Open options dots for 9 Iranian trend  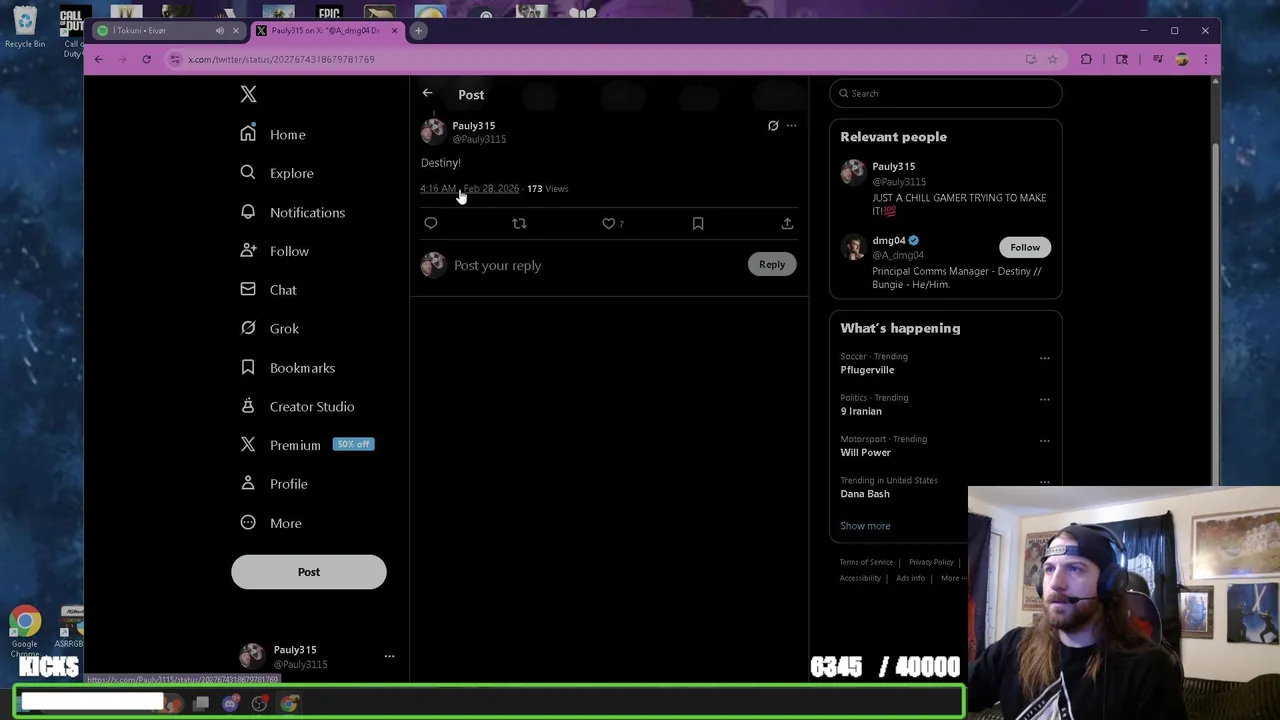point(1044,399)
